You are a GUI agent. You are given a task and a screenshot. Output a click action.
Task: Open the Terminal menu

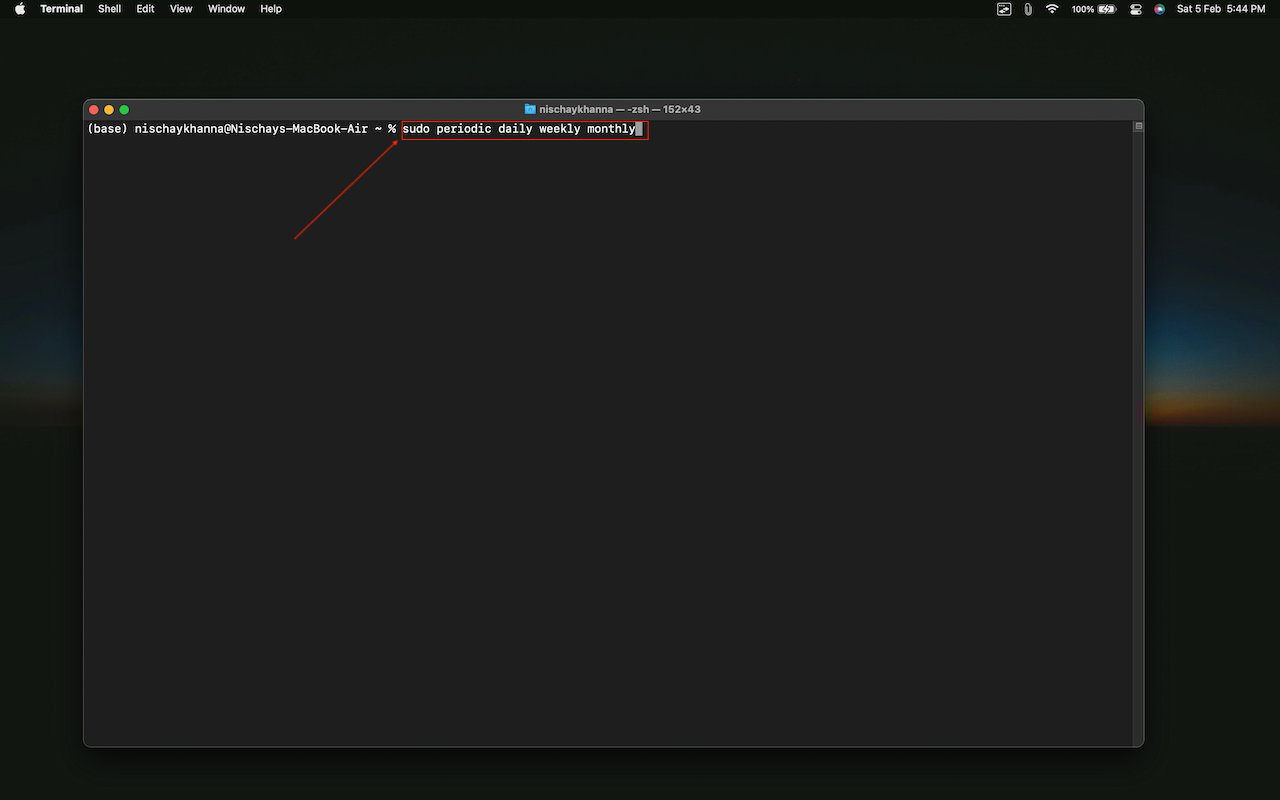[61, 9]
